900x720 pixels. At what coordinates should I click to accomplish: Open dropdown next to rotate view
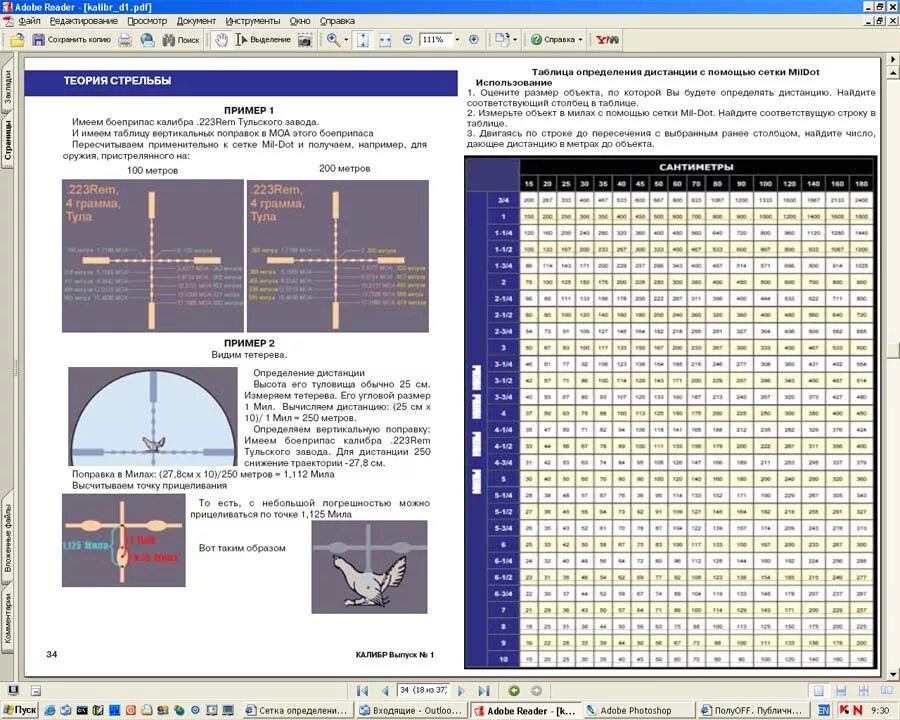tap(515, 40)
